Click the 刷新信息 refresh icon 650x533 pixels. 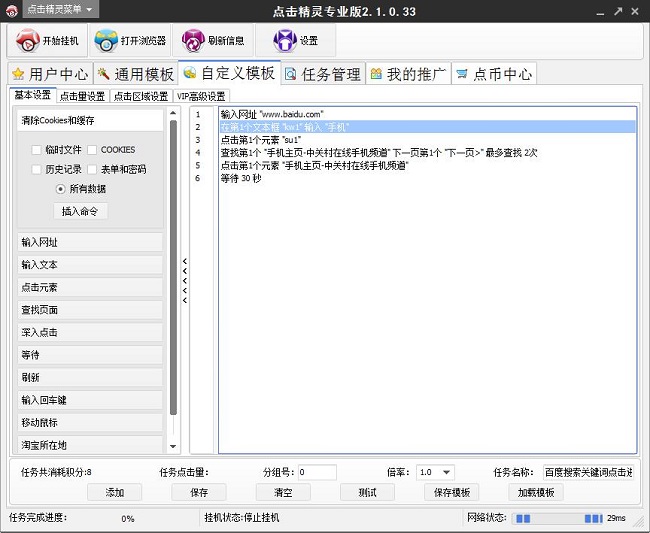pos(193,41)
